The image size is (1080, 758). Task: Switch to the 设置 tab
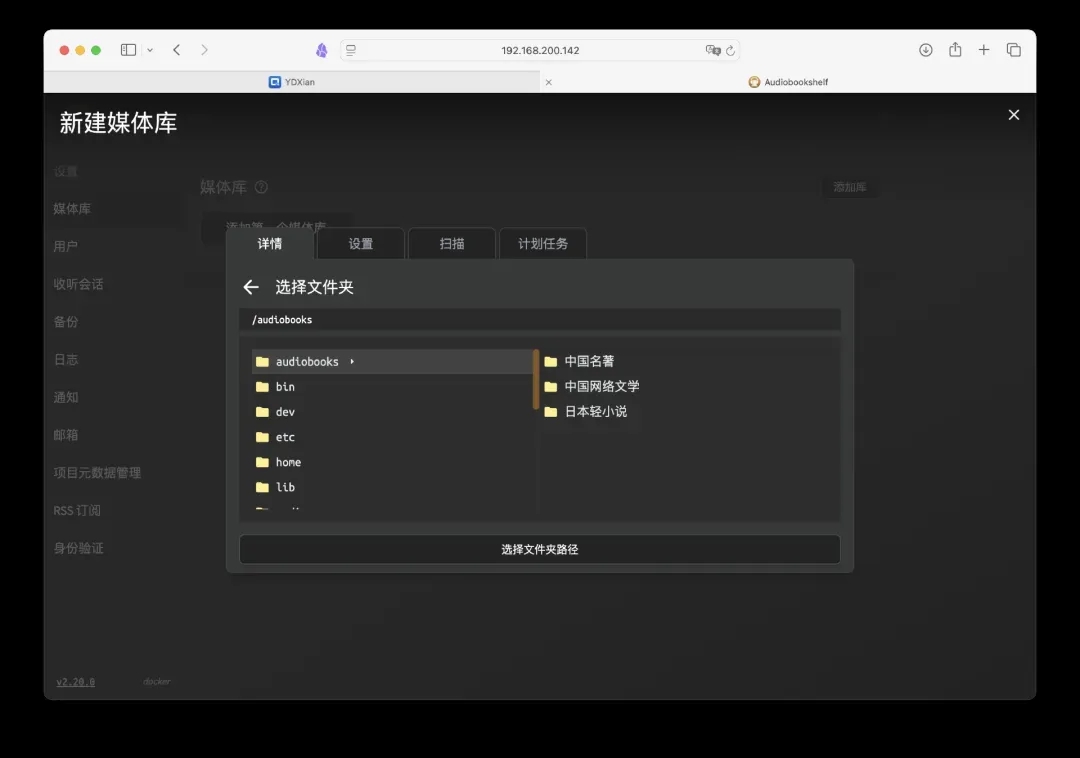pos(360,244)
